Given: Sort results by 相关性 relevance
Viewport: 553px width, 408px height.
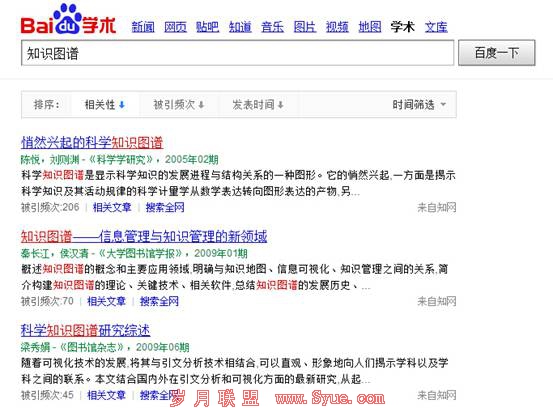Looking at the screenshot, I should 105,105.
